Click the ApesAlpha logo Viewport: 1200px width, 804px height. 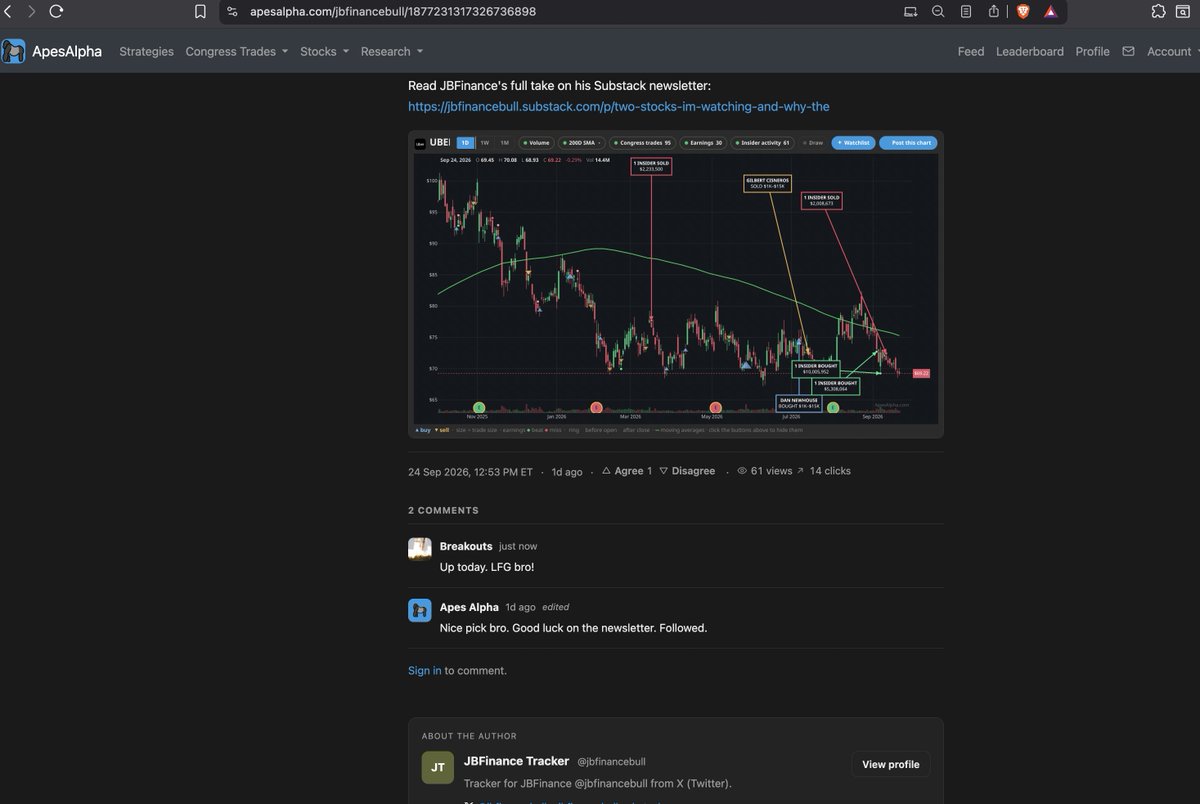[51, 51]
